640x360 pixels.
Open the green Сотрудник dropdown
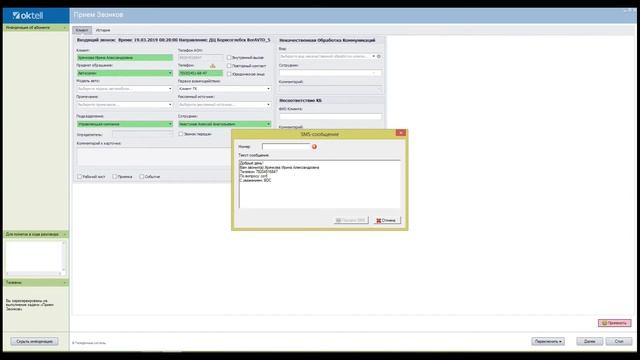tap(224, 124)
